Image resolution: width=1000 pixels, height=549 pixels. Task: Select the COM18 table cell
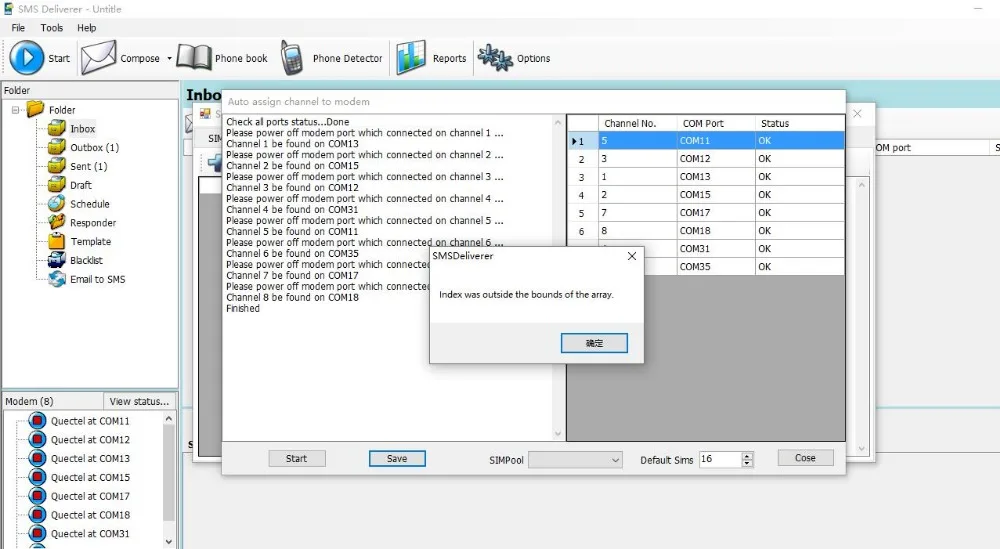716,230
